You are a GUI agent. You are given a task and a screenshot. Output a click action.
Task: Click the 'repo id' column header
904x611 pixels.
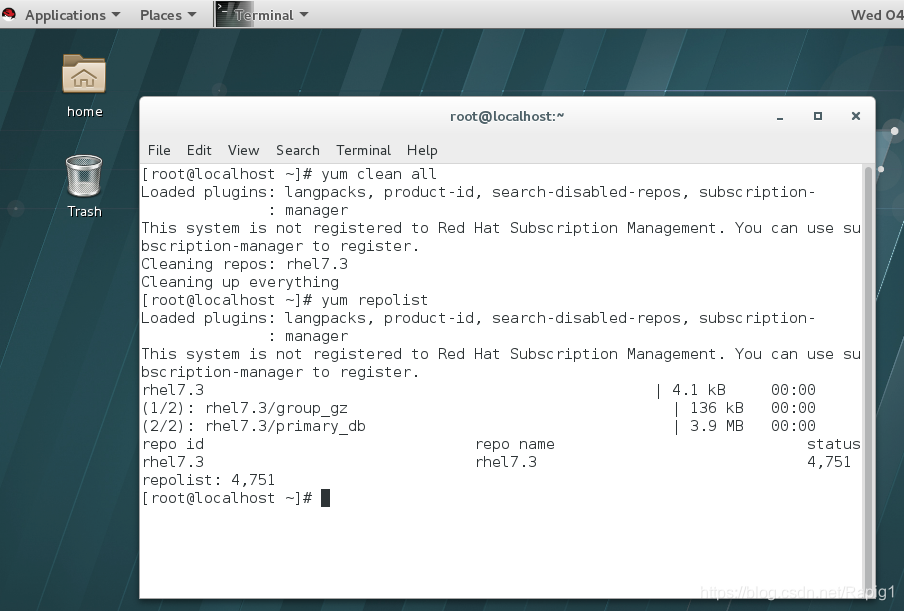pyautogui.click(x=173, y=444)
